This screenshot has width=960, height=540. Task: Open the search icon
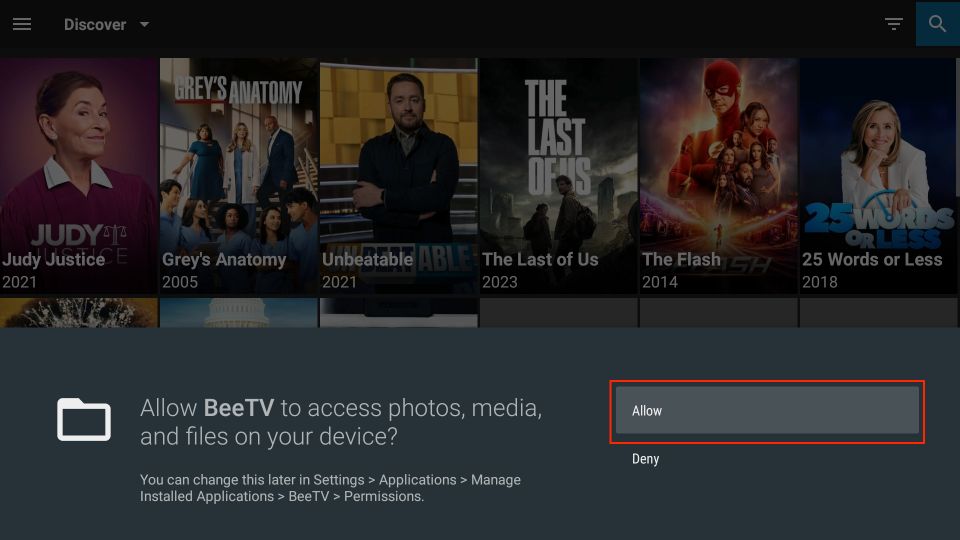(x=937, y=24)
